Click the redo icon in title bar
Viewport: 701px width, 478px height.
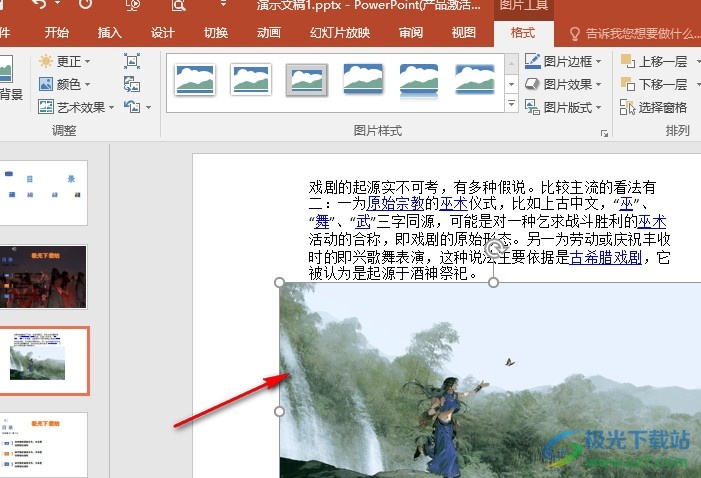click(x=85, y=4)
